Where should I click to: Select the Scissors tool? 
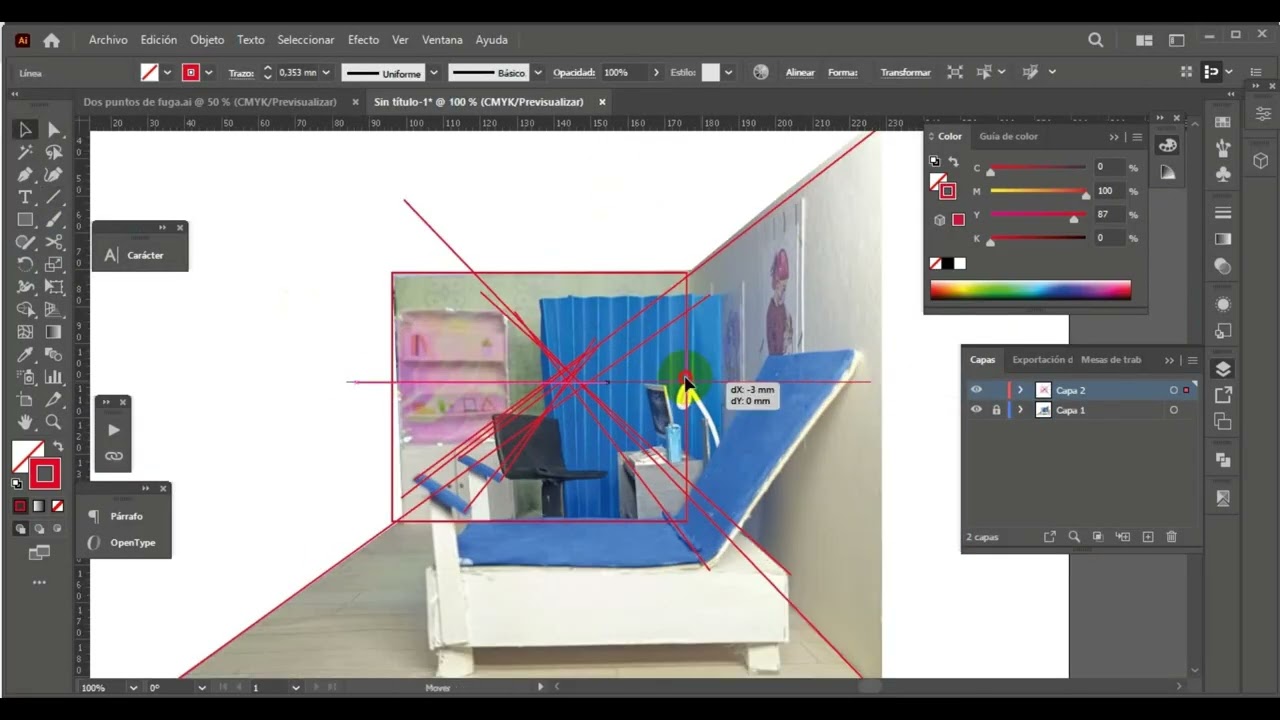point(54,242)
